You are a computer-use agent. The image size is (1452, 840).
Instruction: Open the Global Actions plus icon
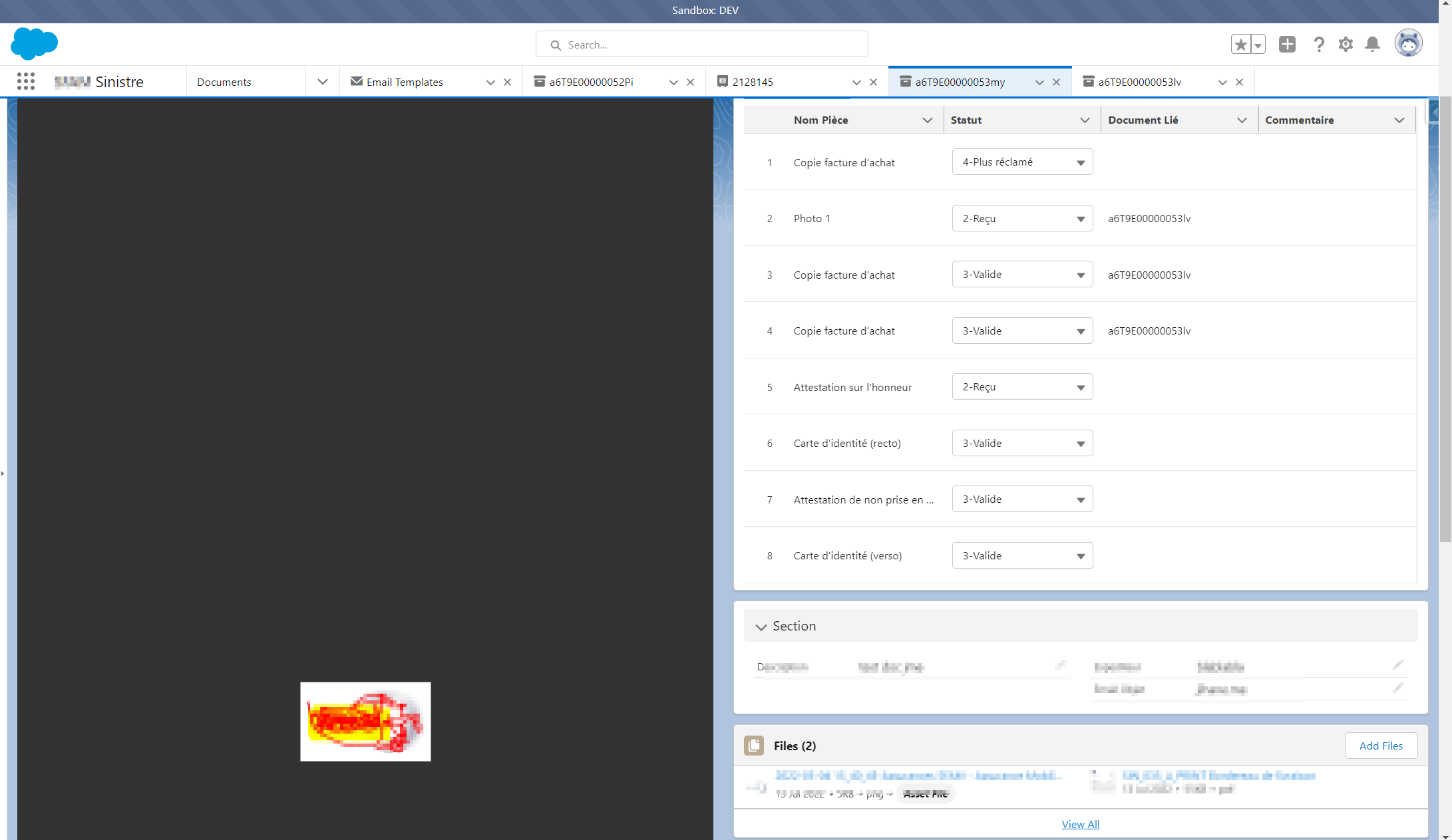tap(1287, 45)
